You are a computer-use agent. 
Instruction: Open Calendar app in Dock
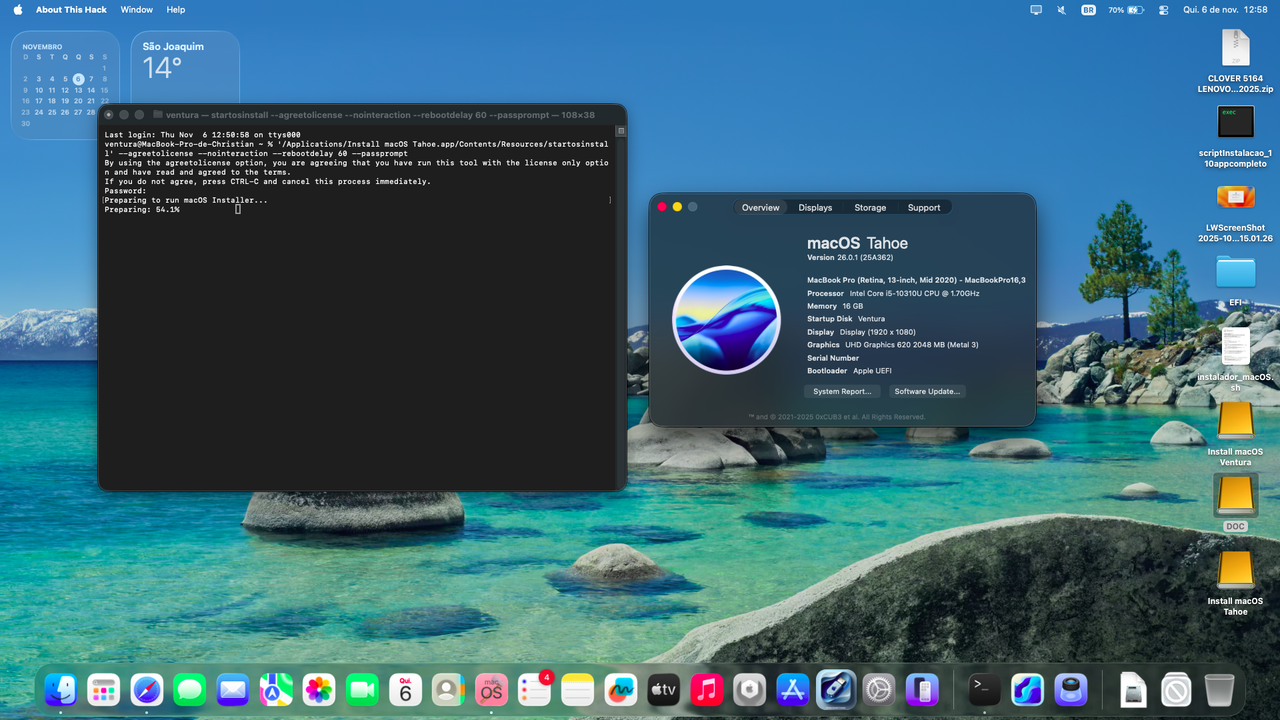(405, 689)
